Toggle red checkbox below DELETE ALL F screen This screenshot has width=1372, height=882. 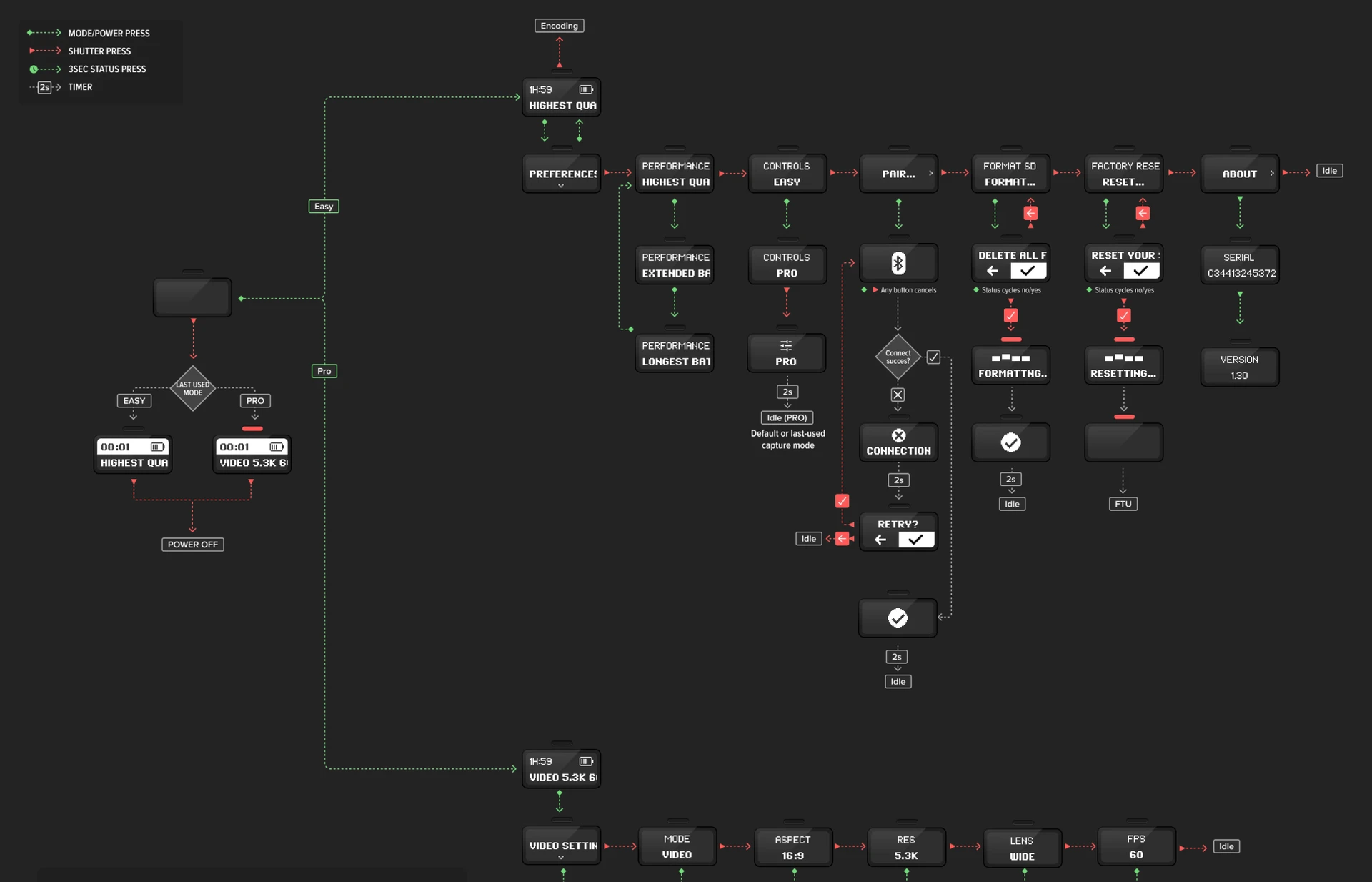[1010, 315]
